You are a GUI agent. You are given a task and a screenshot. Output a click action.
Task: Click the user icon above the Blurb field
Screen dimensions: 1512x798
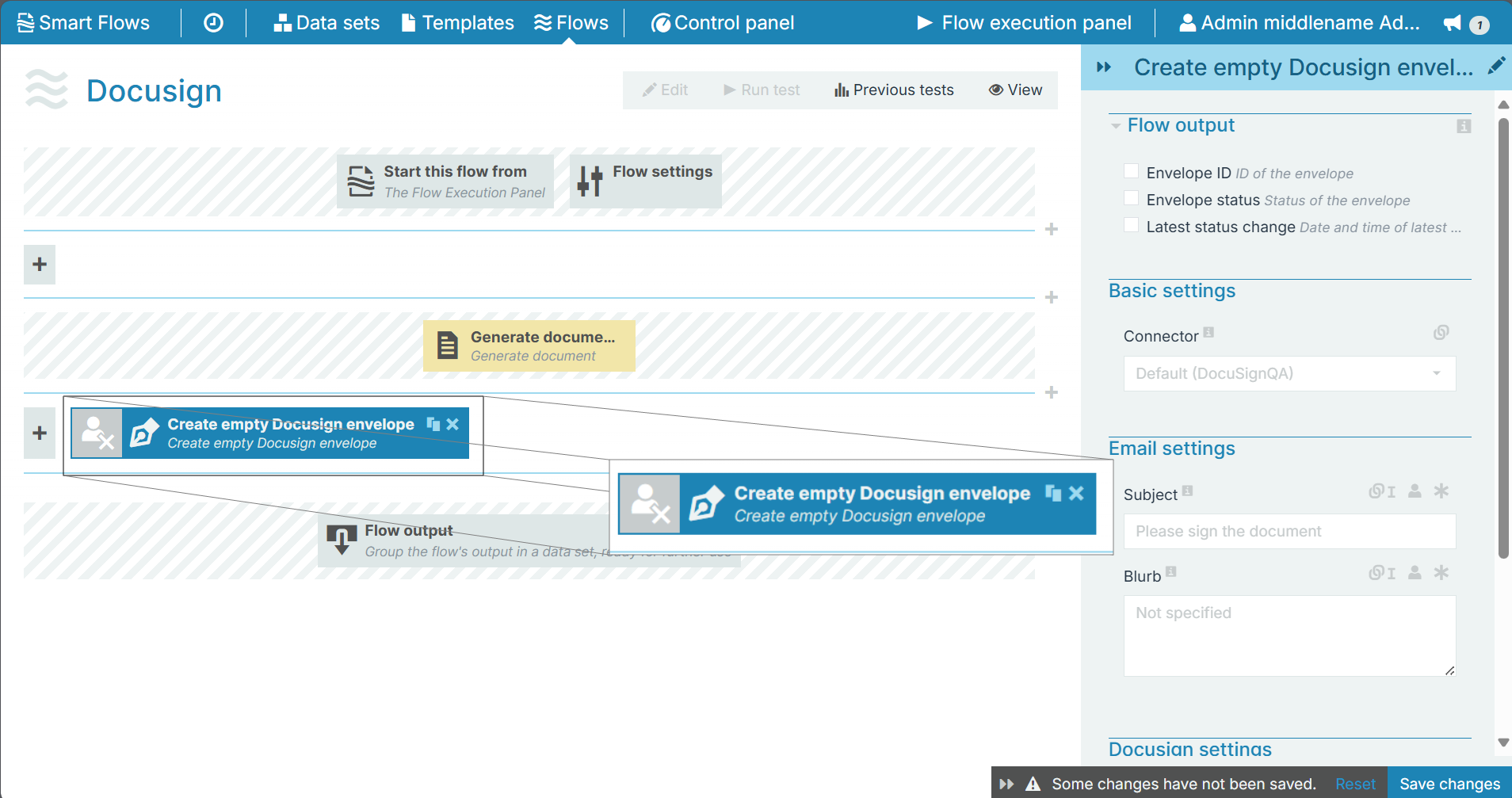tap(1415, 573)
